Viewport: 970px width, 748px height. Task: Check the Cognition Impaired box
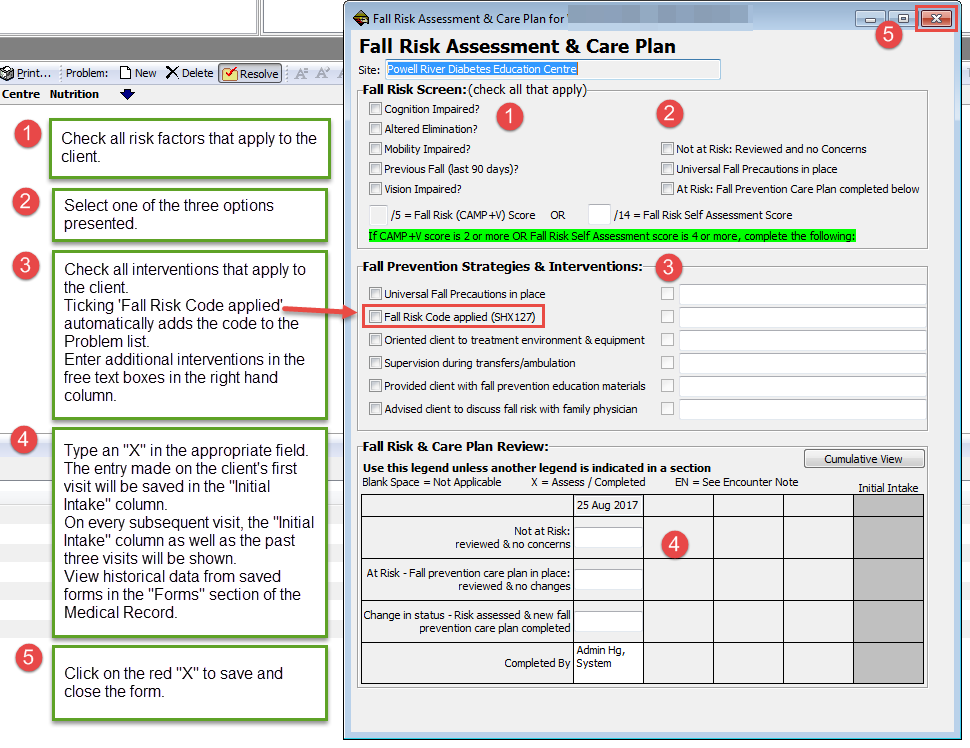coord(374,108)
